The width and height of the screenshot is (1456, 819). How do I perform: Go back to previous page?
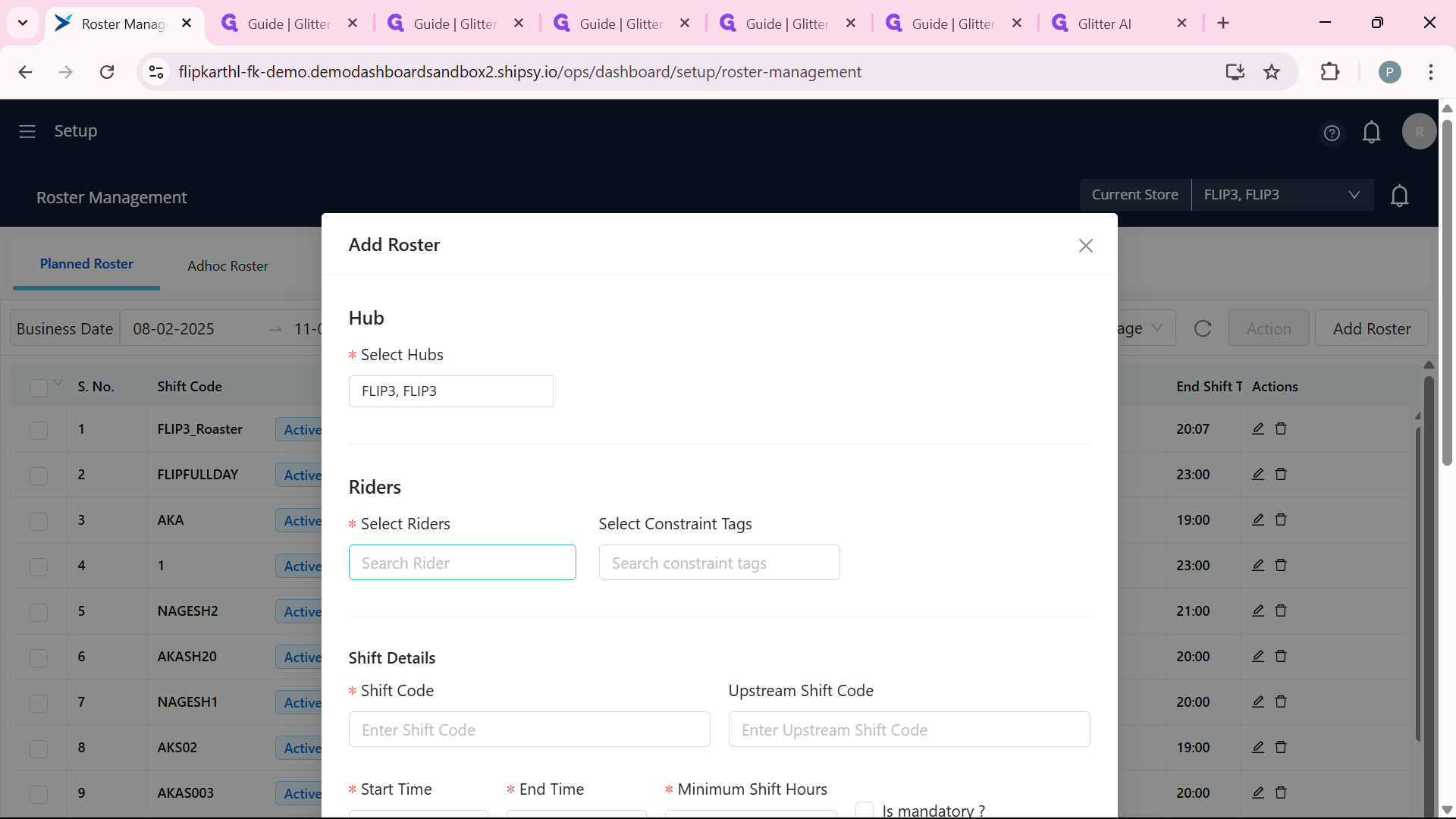(x=25, y=72)
